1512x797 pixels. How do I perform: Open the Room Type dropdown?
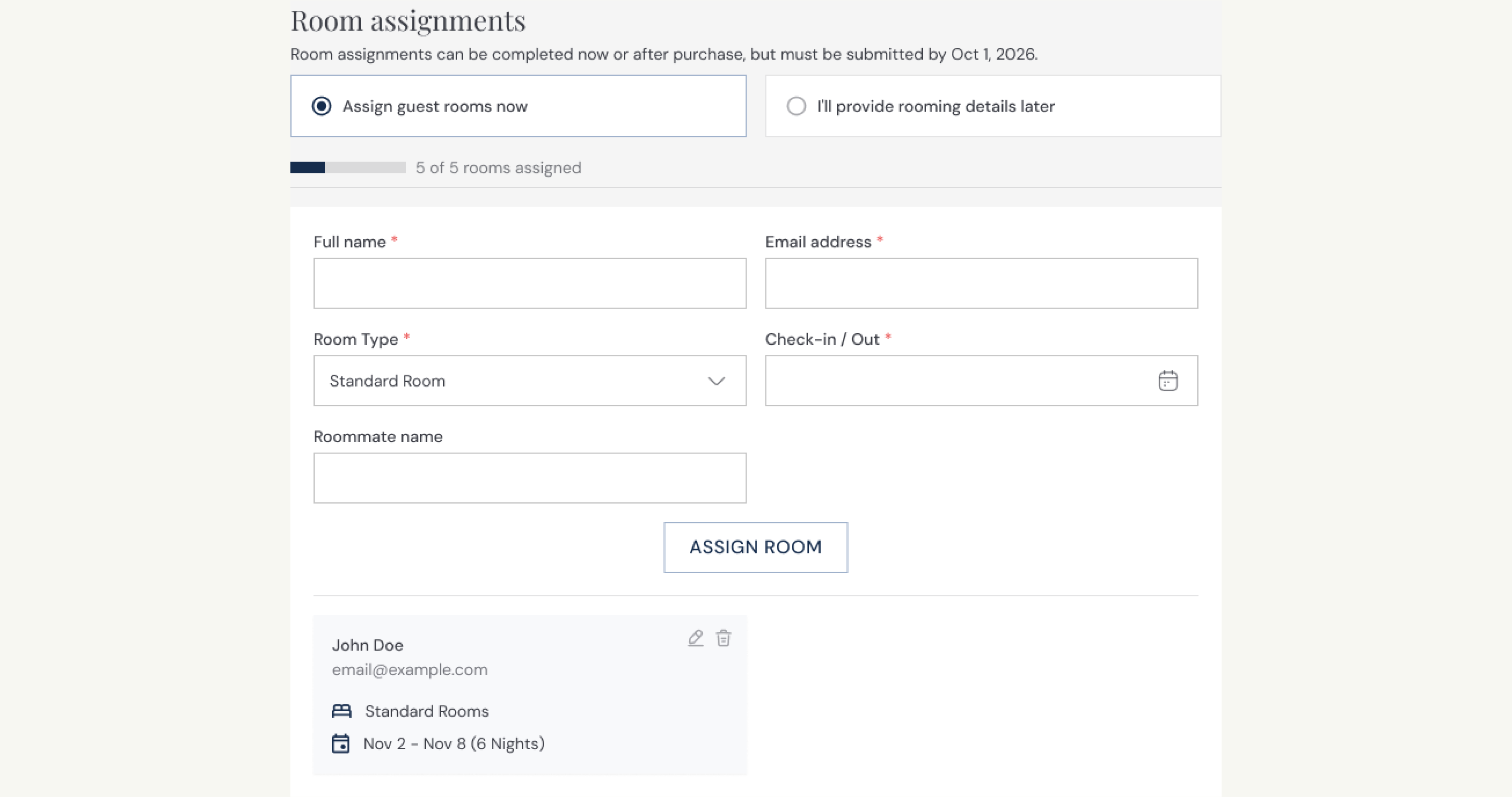(530, 381)
